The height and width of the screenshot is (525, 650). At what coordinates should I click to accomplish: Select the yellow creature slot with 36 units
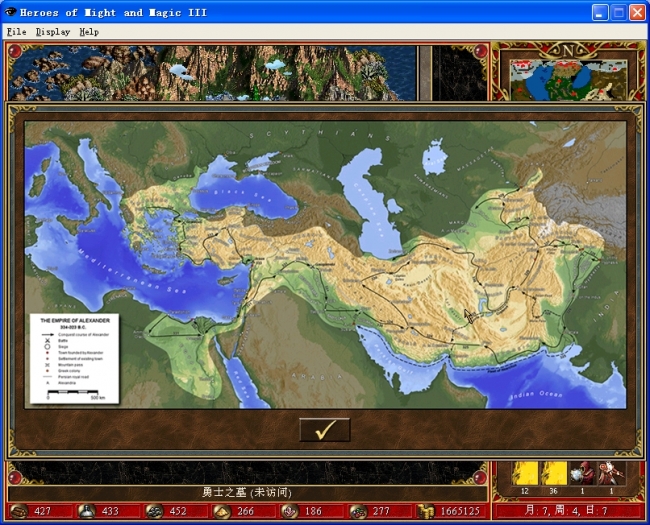(x=554, y=474)
